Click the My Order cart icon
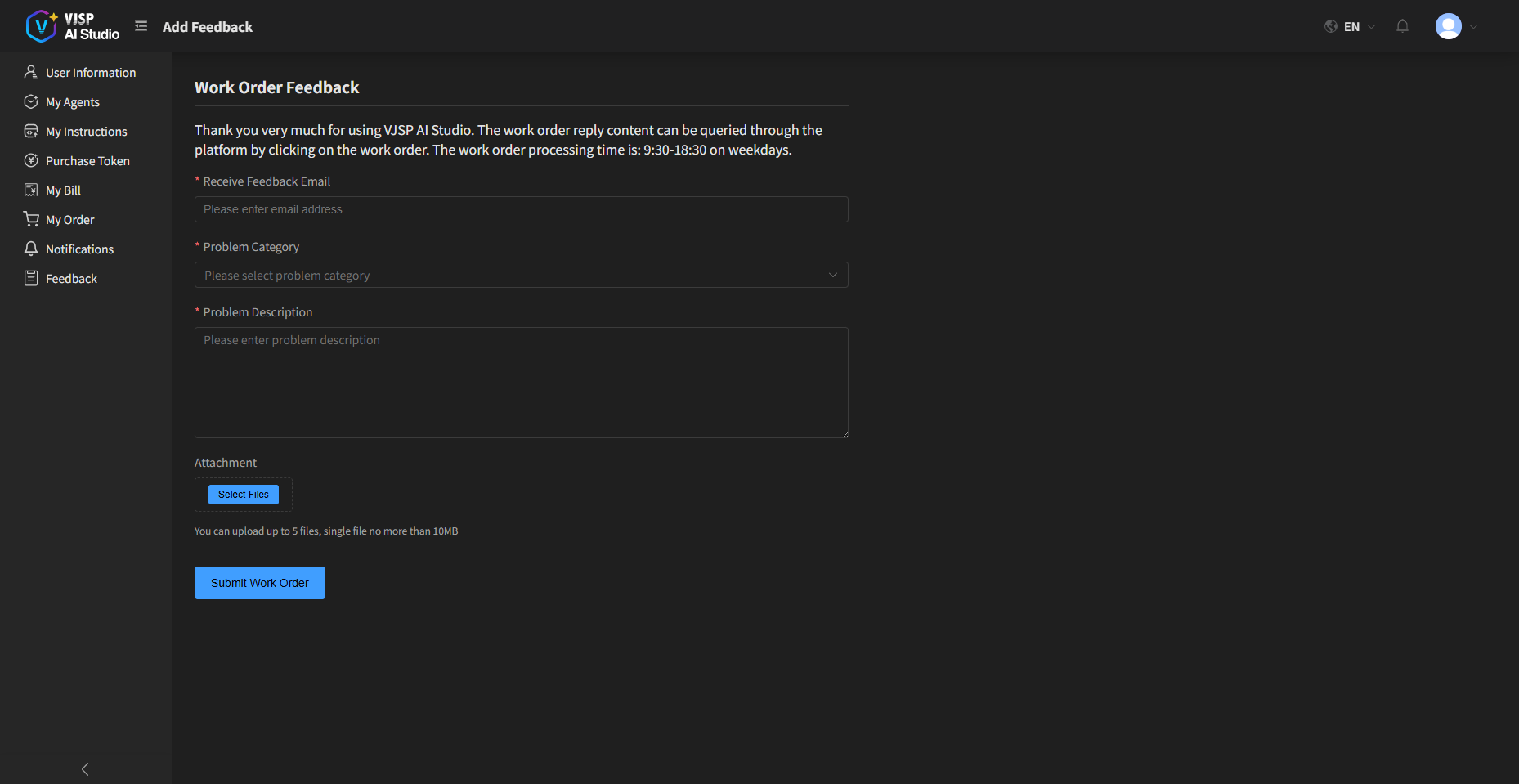 pyautogui.click(x=31, y=219)
